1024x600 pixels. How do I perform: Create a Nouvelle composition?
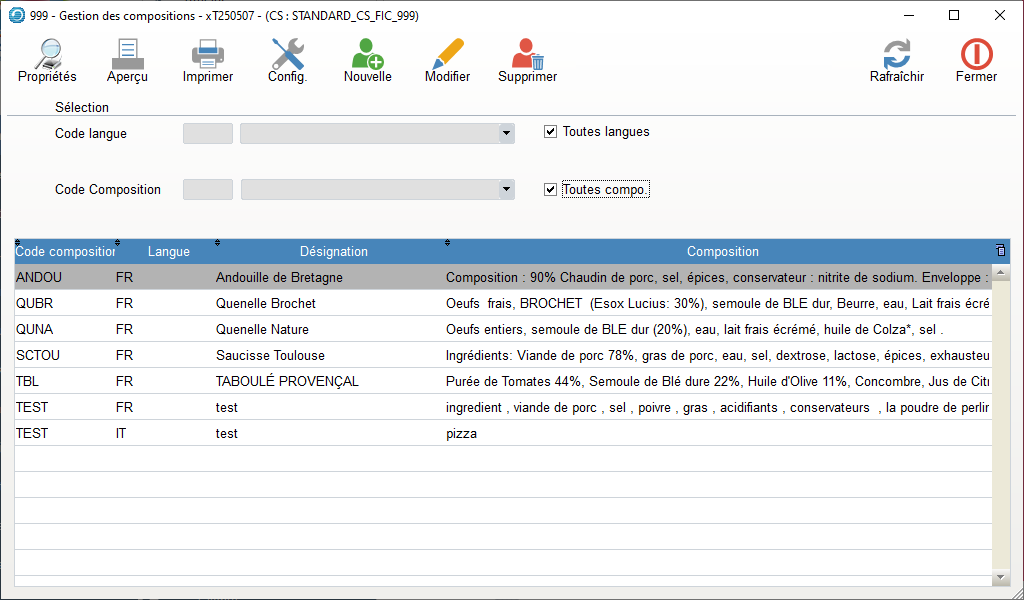[x=367, y=55]
